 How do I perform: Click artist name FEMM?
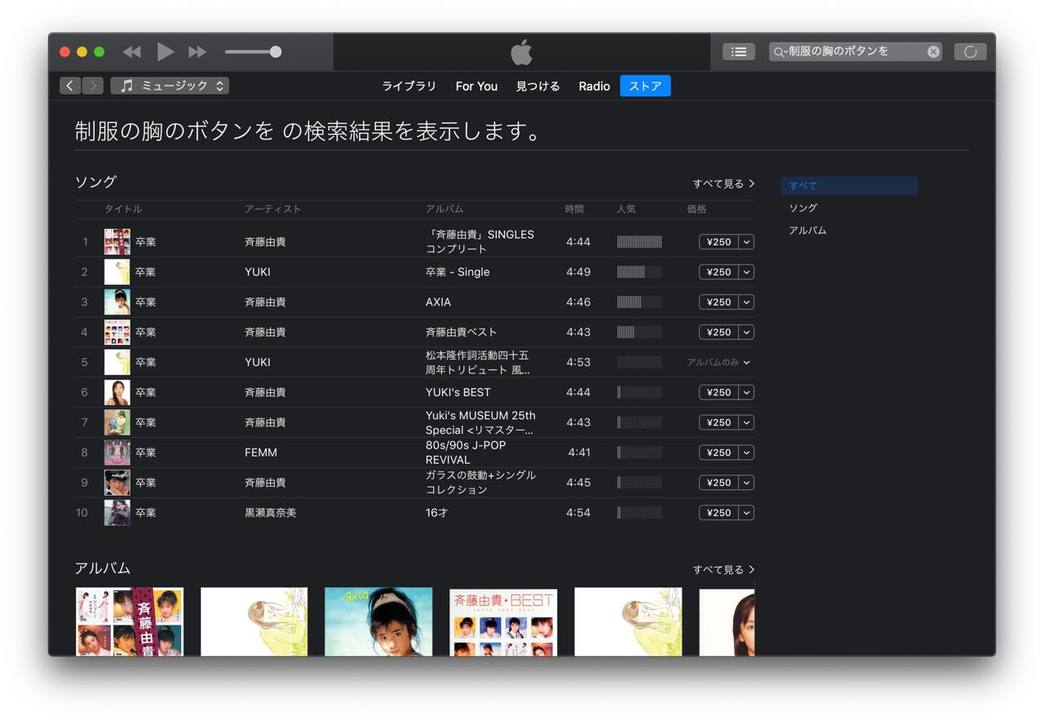260,452
